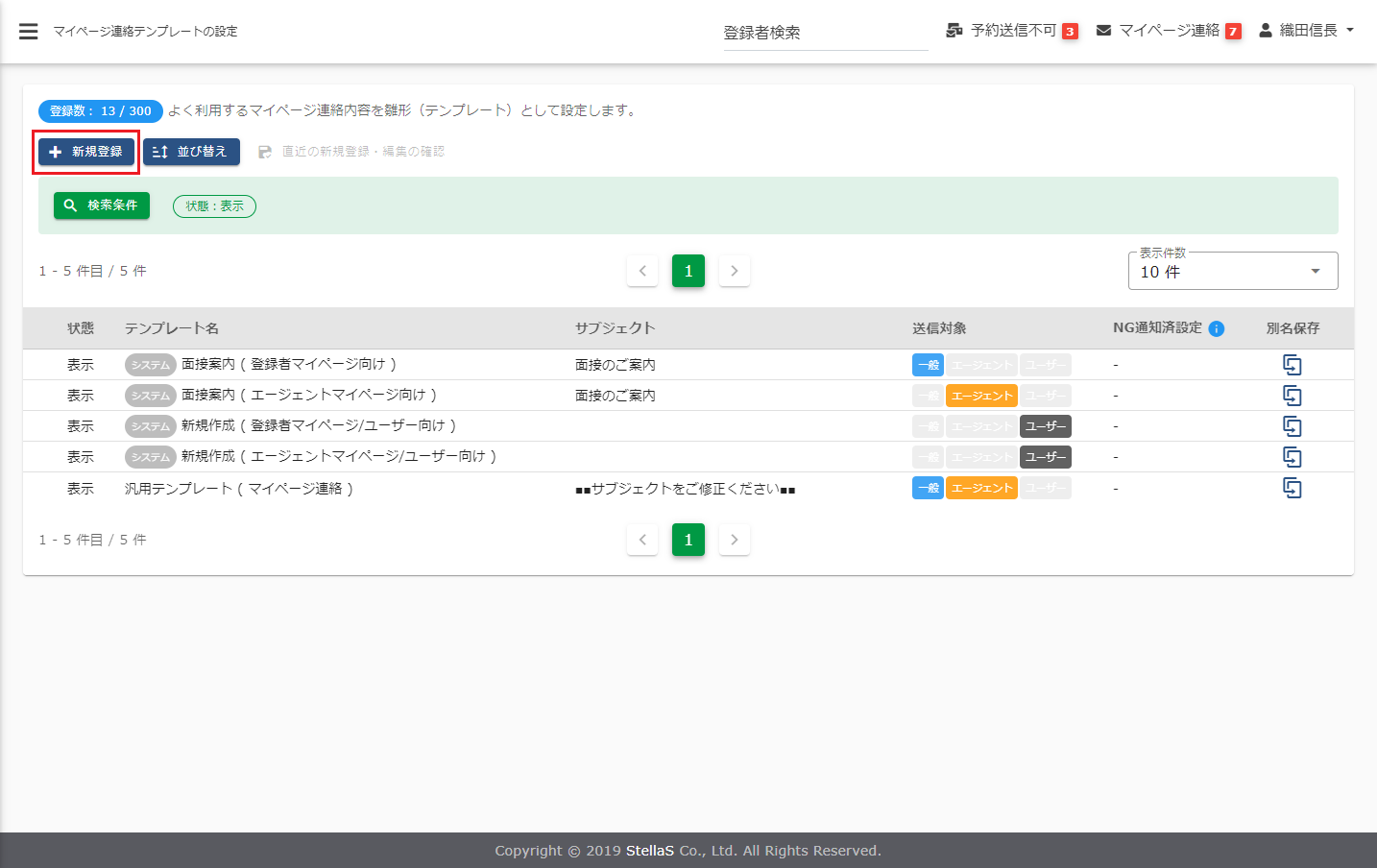The height and width of the screenshot is (868, 1377).
Task: Open 検索条件 search filter
Action: click(x=102, y=205)
